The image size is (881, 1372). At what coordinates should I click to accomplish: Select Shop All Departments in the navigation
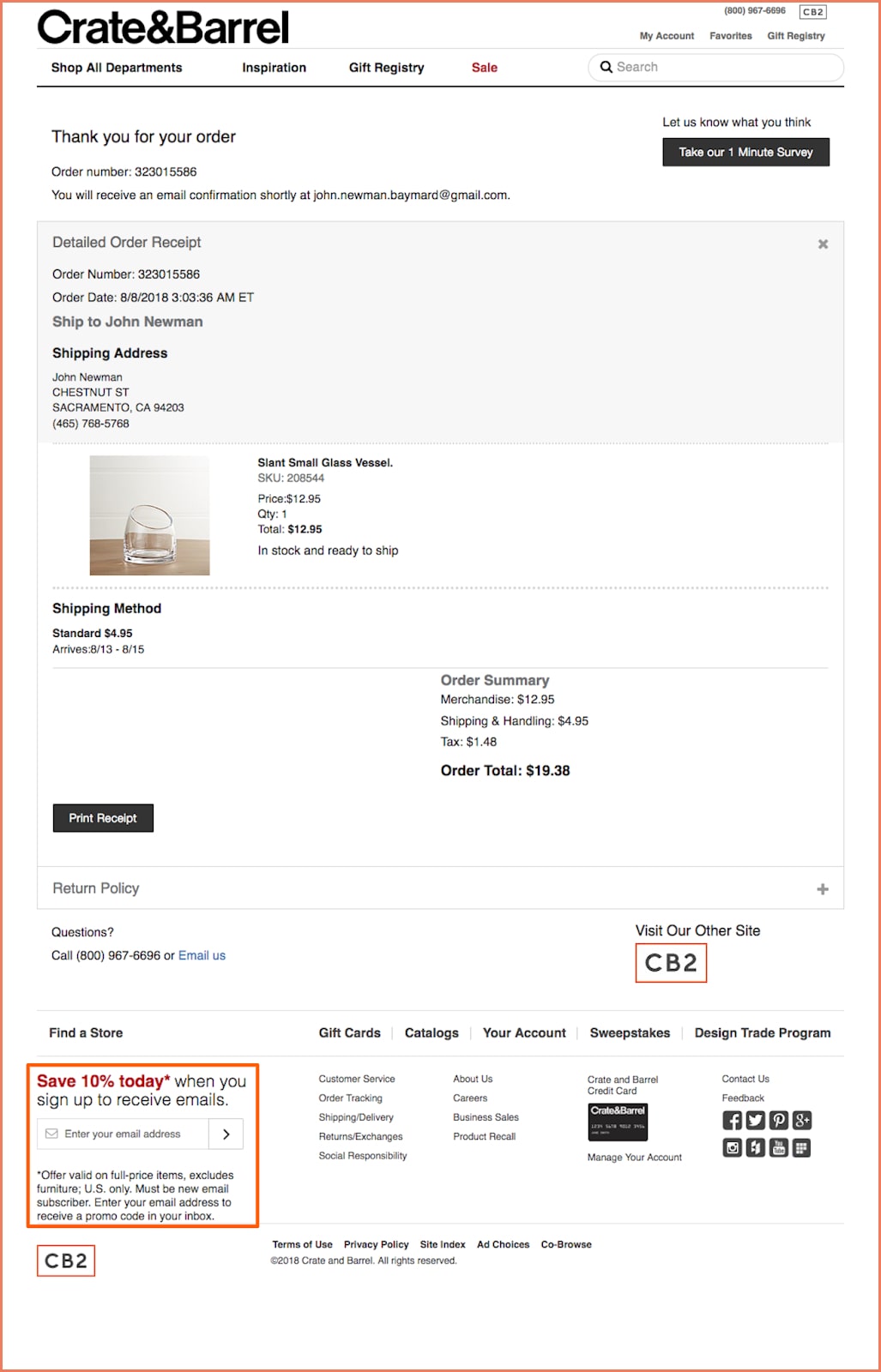point(118,67)
